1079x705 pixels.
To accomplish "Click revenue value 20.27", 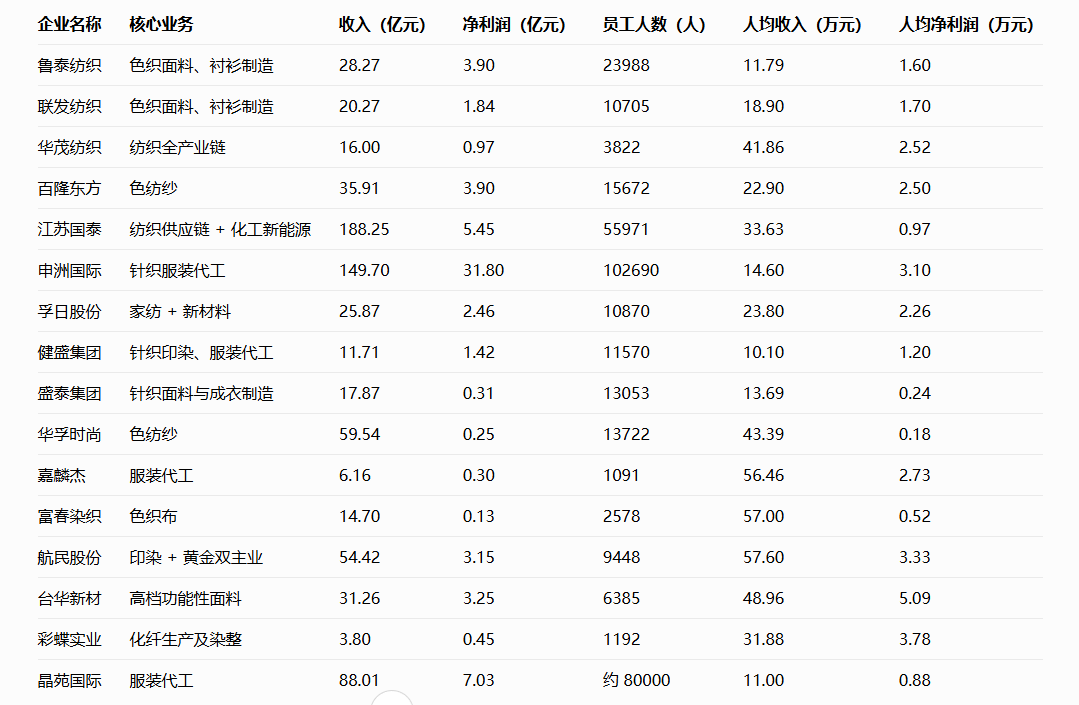I will coord(359,107).
